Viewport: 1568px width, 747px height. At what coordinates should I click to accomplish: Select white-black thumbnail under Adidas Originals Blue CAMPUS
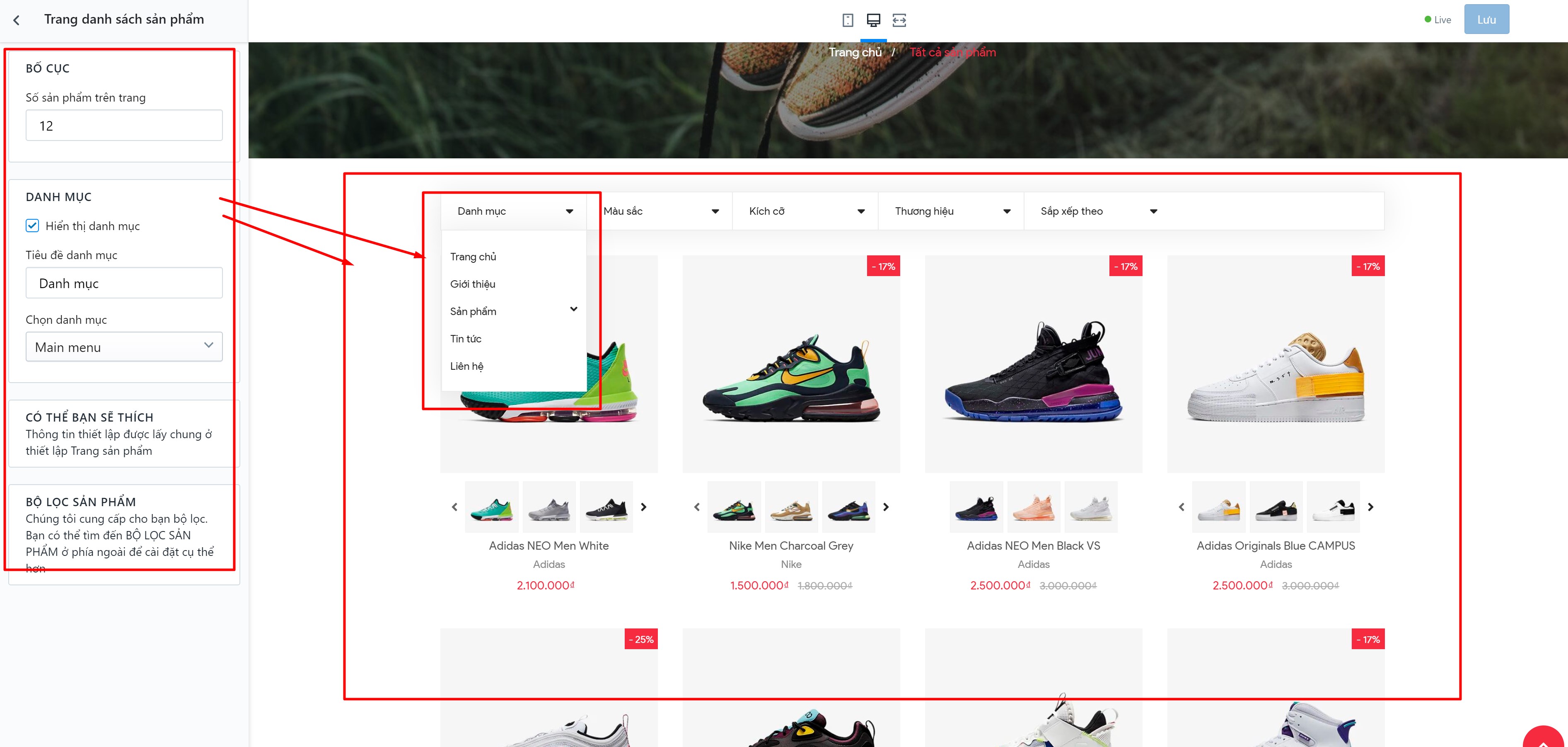(x=1333, y=507)
